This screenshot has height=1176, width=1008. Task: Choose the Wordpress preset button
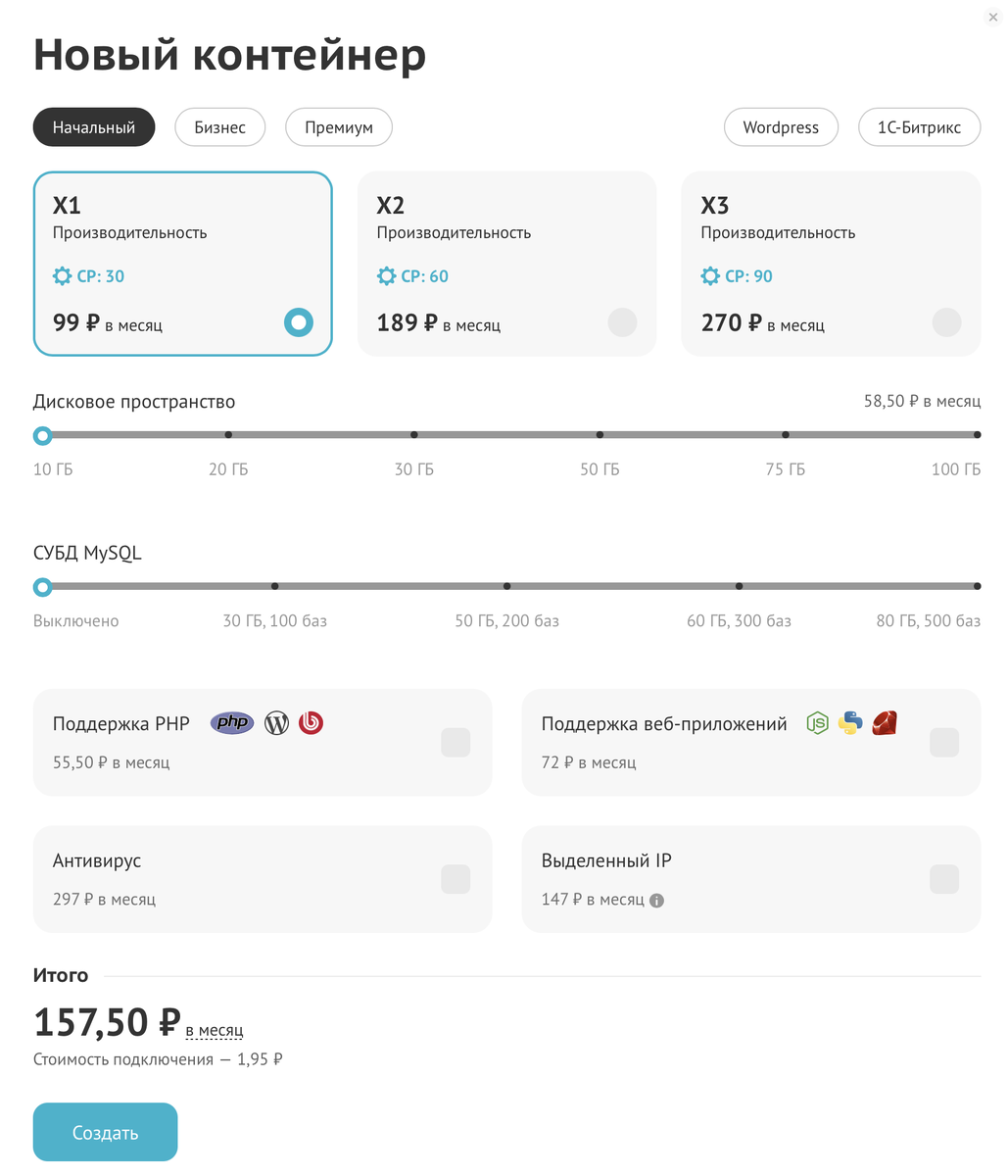pyautogui.click(x=781, y=127)
